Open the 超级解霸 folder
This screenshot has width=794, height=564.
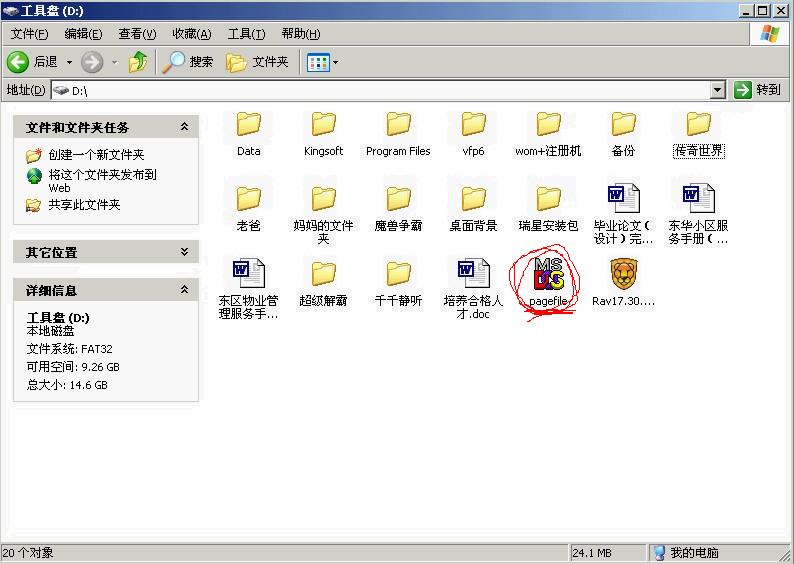coord(323,284)
